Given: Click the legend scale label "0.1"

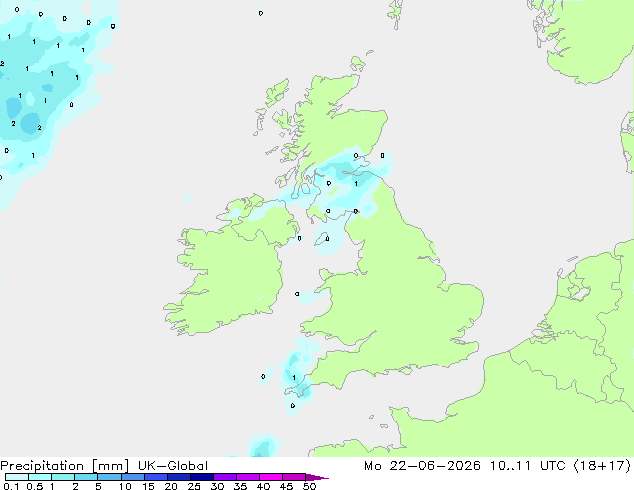Looking at the screenshot, I should (x=11, y=486).
